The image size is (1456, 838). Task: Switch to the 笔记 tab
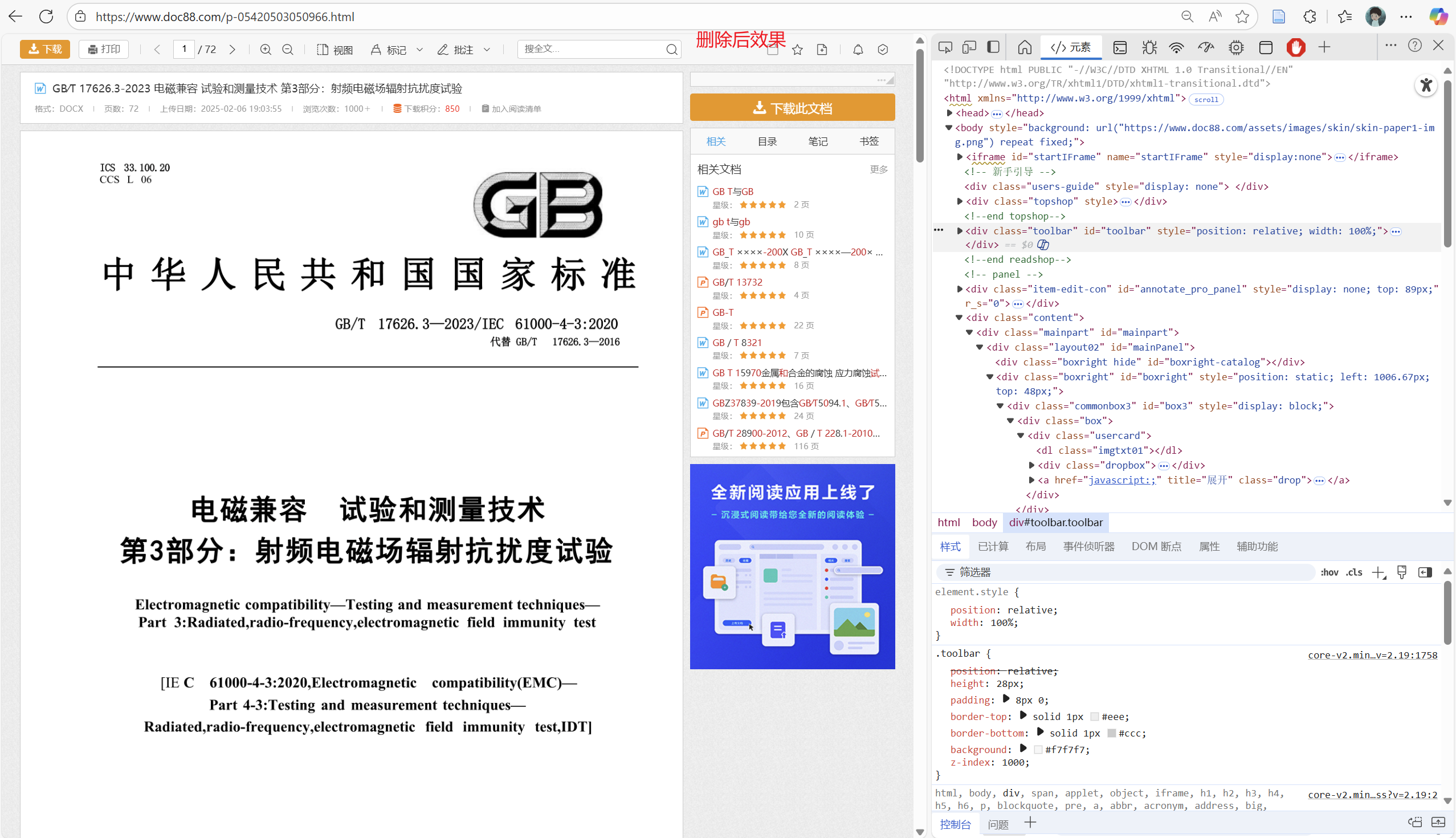tap(817, 141)
